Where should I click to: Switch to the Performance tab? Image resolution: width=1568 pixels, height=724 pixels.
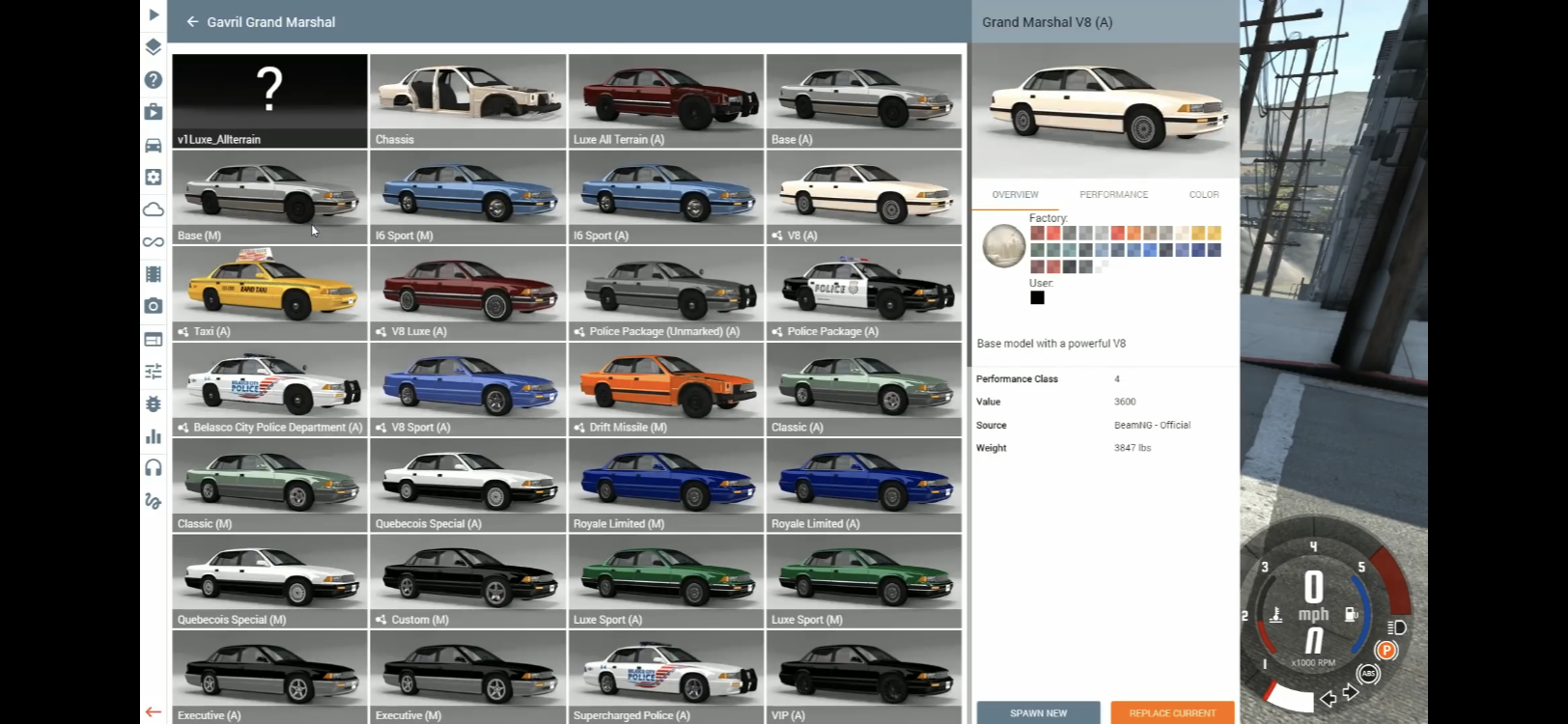click(1113, 195)
